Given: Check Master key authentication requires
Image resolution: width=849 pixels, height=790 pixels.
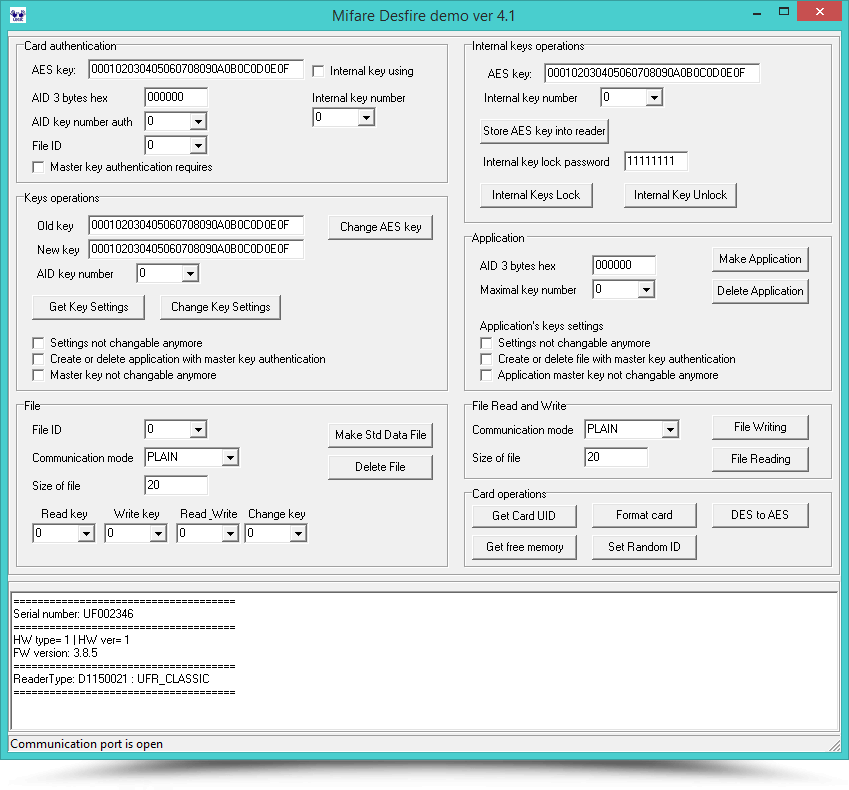Looking at the screenshot, I should tap(38, 167).
